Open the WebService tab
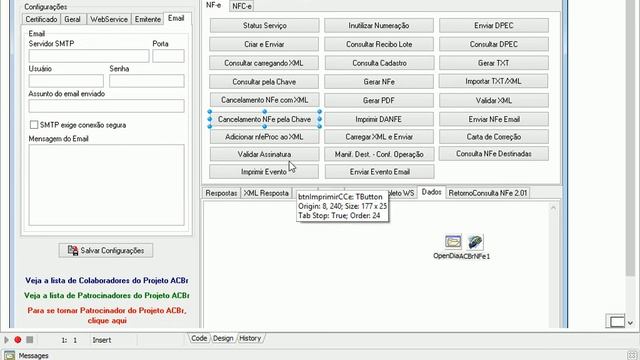This screenshot has width=640, height=360. point(109,19)
